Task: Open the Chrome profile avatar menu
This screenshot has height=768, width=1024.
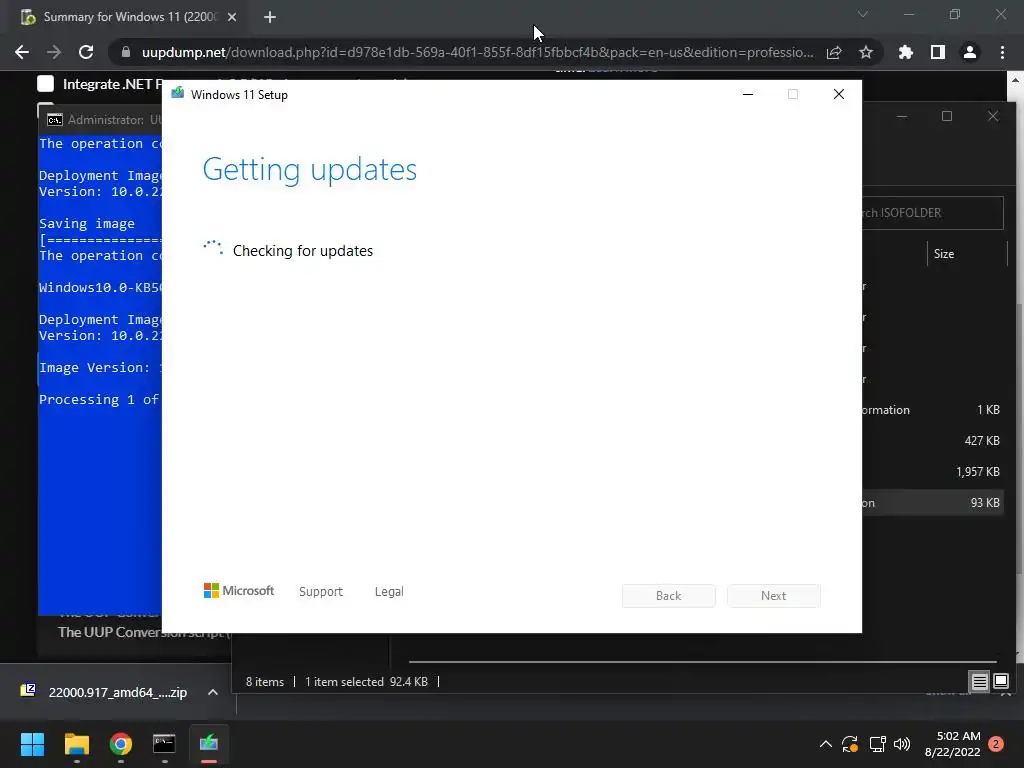Action: tap(970, 52)
